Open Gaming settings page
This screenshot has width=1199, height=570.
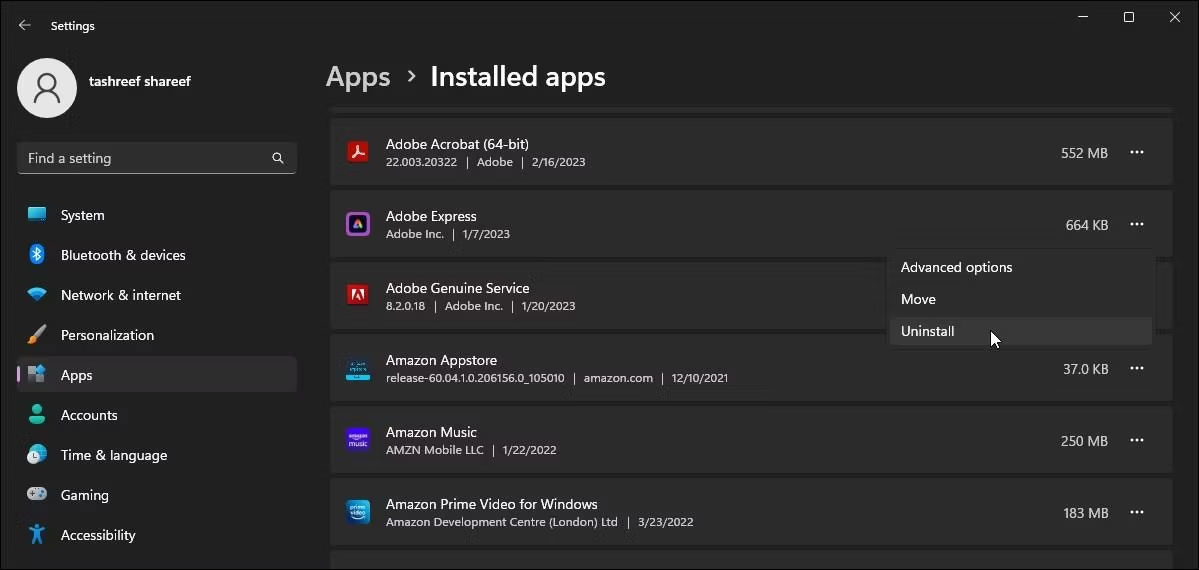pyautogui.click(x=157, y=494)
